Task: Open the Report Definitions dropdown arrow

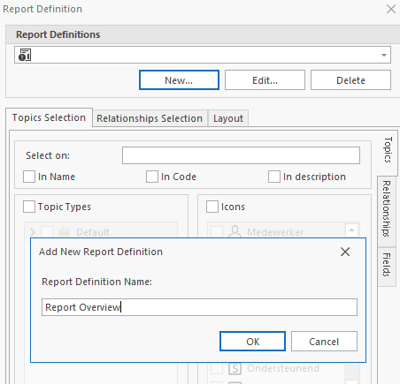Action: tap(384, 55)
